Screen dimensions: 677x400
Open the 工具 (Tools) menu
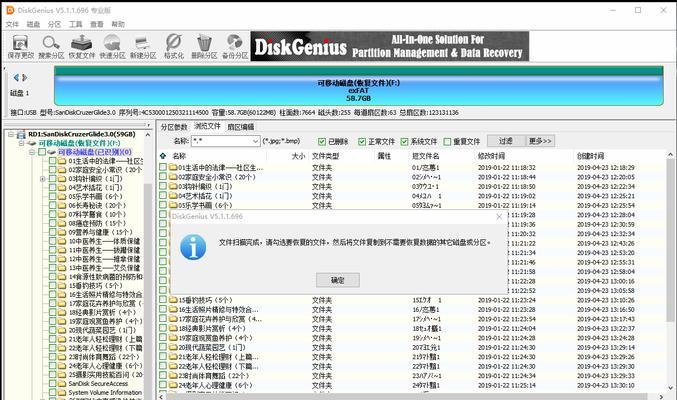point(76,24)
